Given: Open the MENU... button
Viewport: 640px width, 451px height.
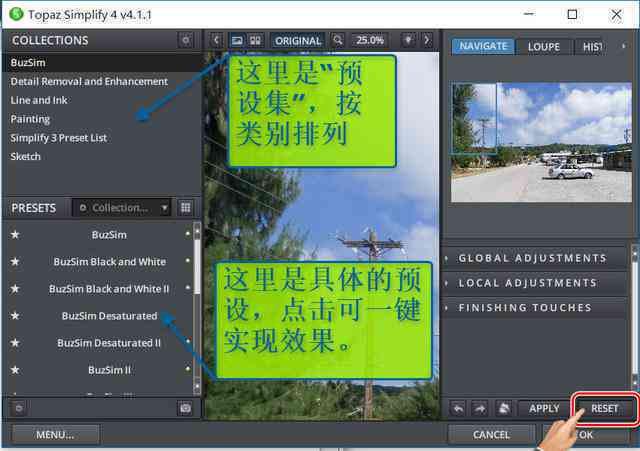Looking at the screenshot, I should click(55, 435).
